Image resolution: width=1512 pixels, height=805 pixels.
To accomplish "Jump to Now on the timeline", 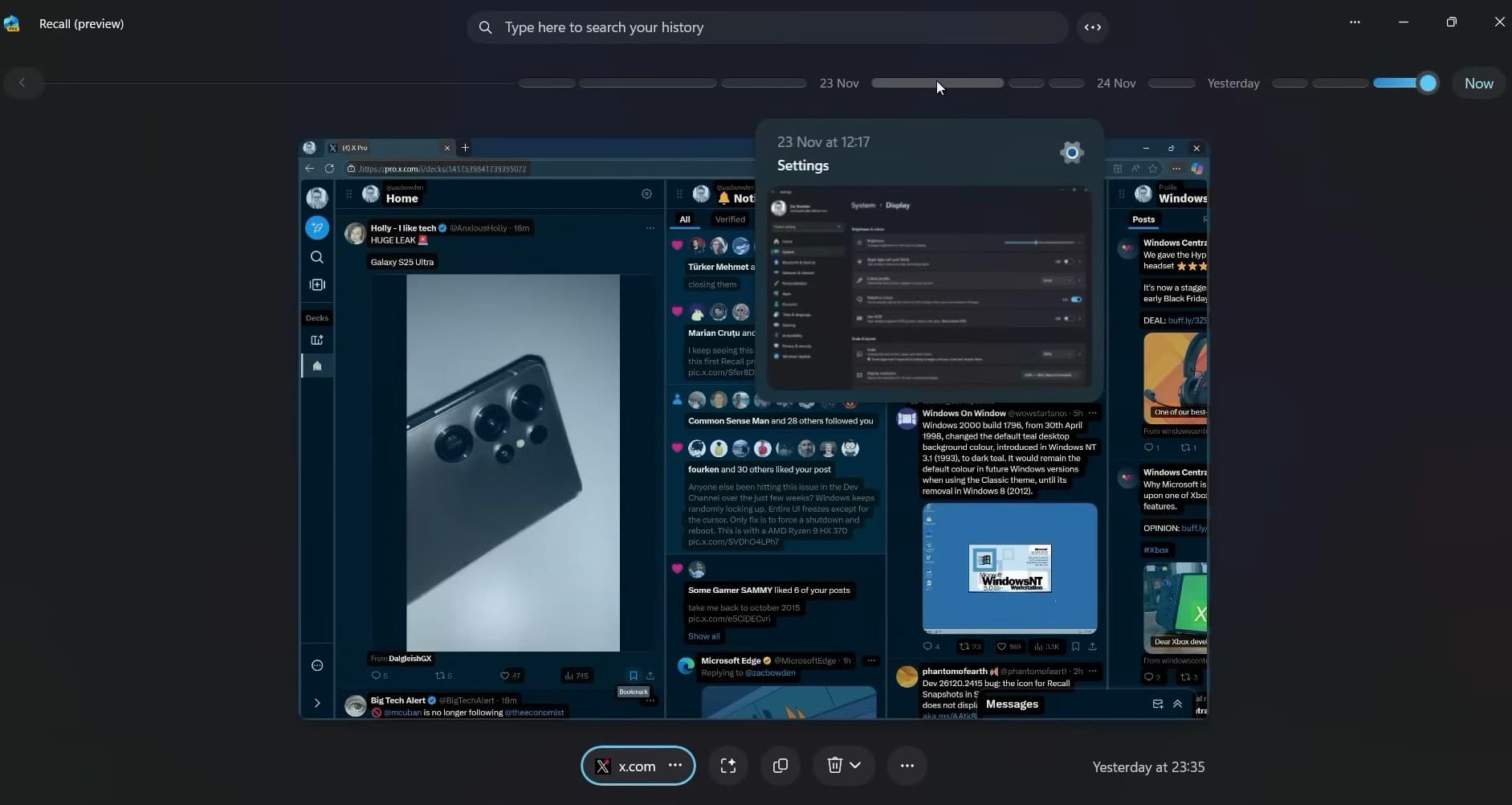I will click(1478, 84).
